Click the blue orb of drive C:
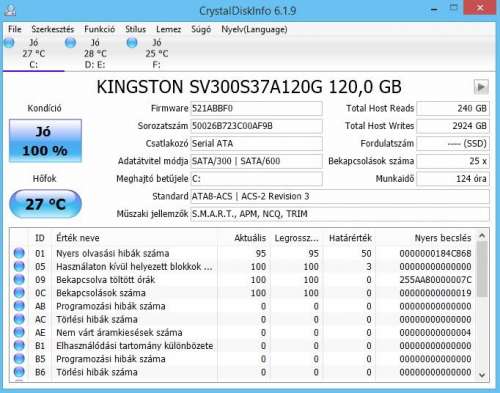The width and height of the screenshot is (500, 393). pyautogui.click(x=9, y=43)
